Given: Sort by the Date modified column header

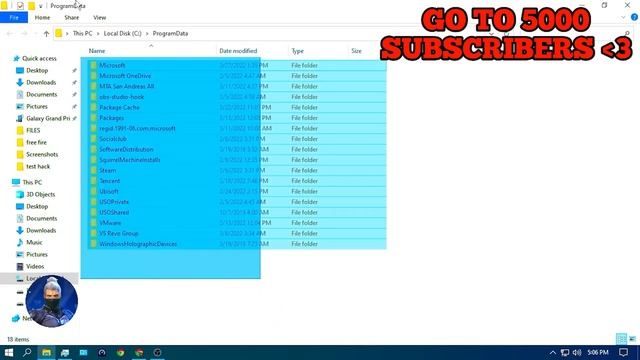Looking at the screenshot, I should point(238,51).
